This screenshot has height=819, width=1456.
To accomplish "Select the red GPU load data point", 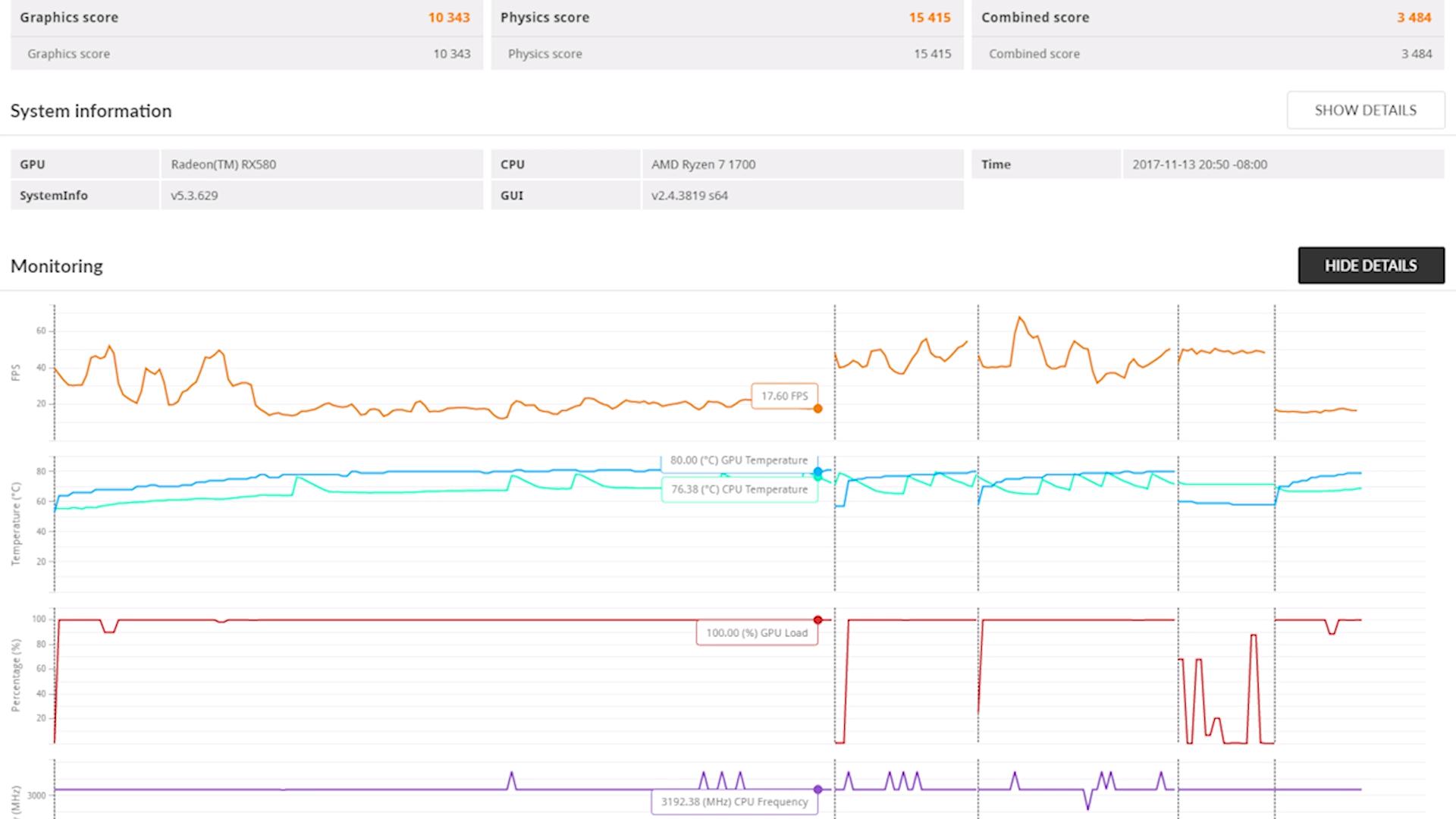I will pyautogui.click(x=817, y=620).
